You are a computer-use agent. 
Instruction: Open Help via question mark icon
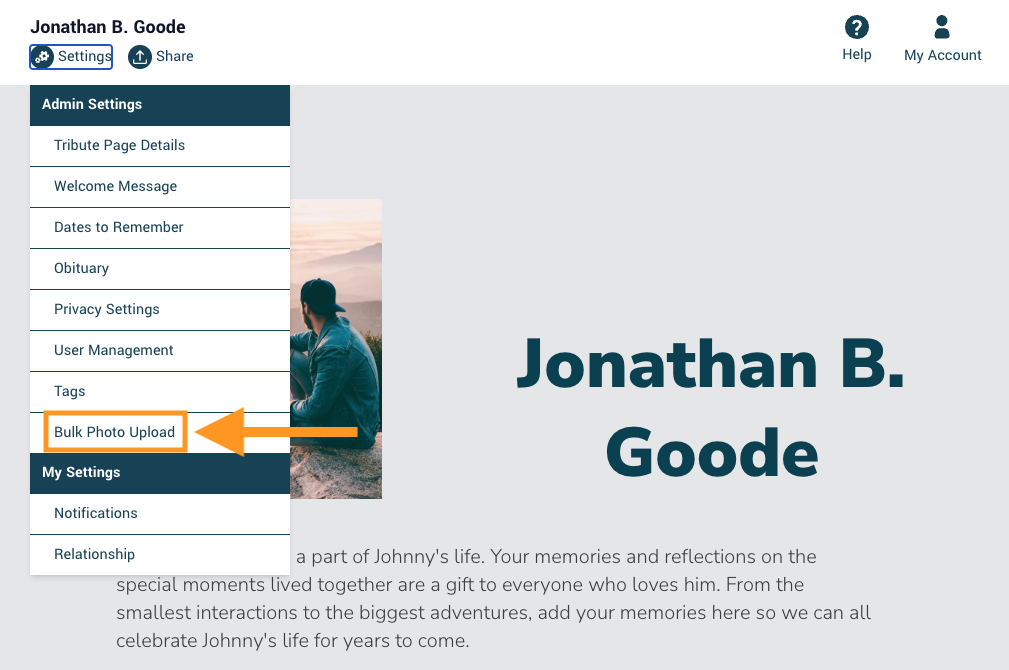point(856,27)
